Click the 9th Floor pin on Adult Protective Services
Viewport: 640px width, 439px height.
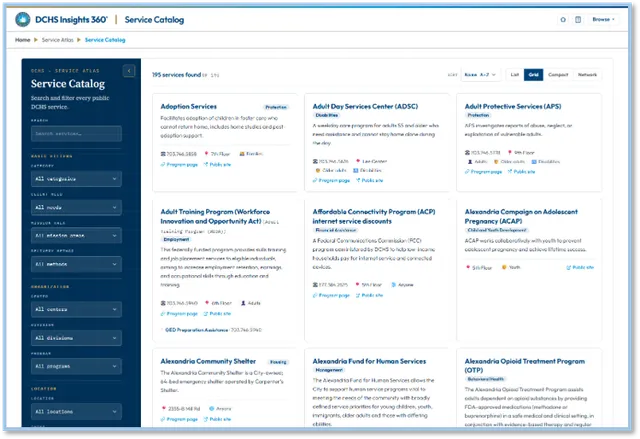tap(510, 153)
